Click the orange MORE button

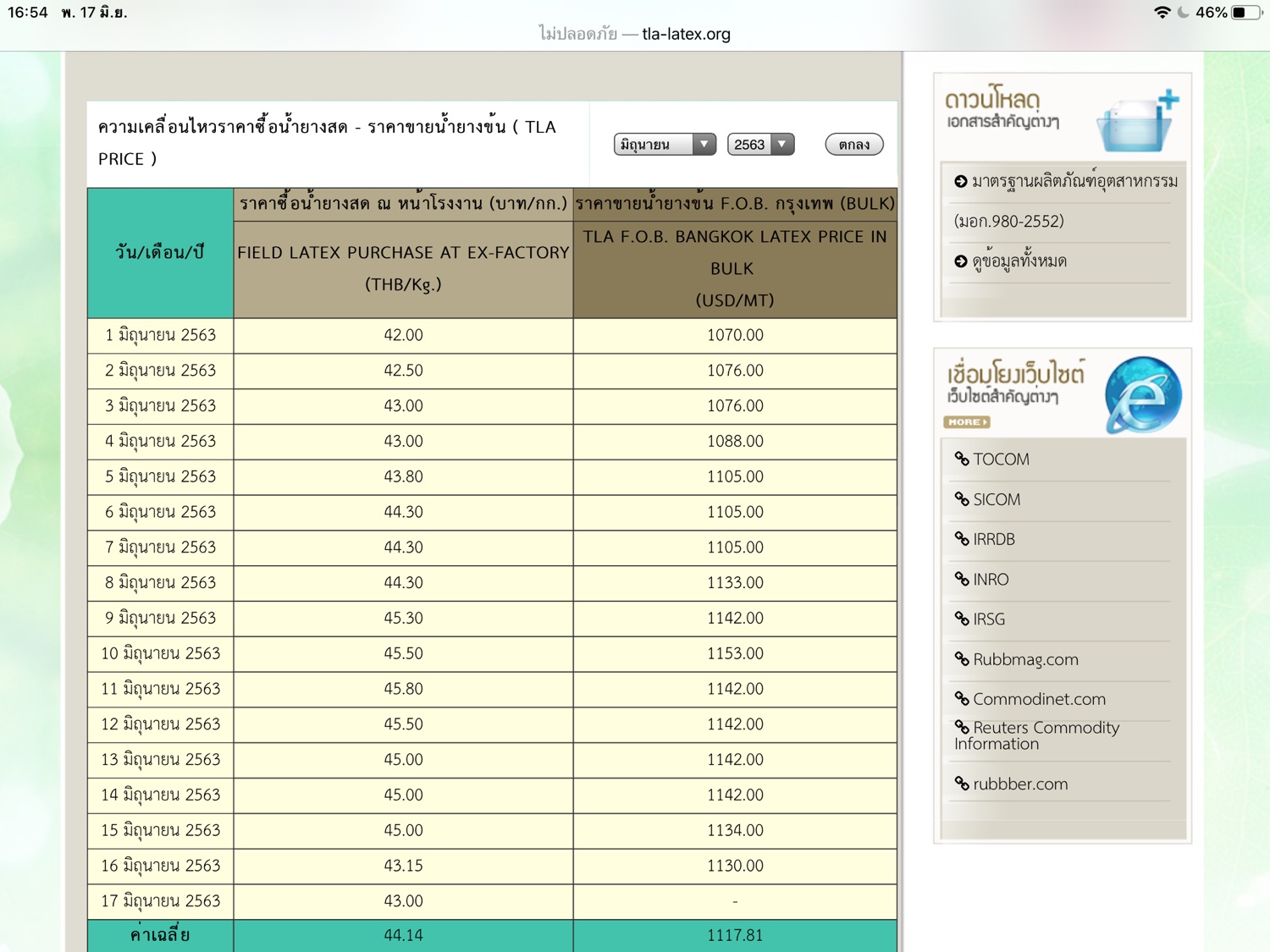(x=967, y=421)
